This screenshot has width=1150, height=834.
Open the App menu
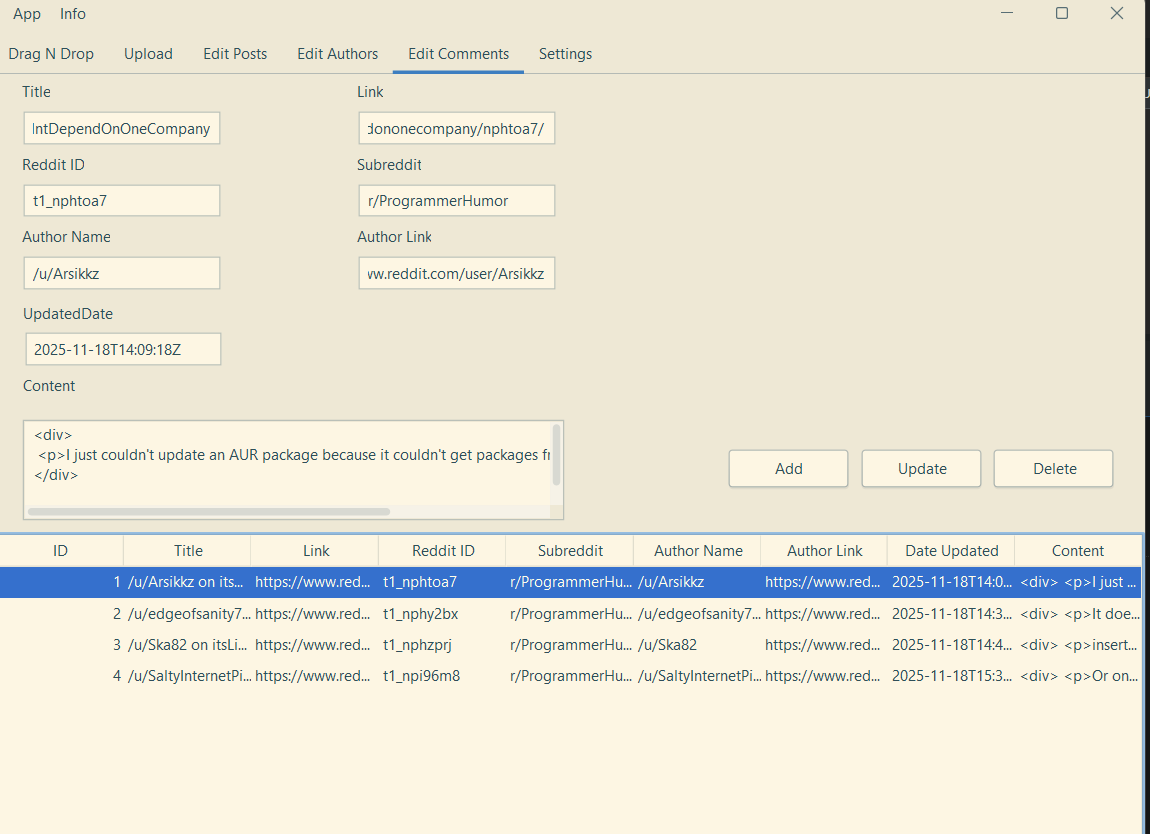point(27,14)
